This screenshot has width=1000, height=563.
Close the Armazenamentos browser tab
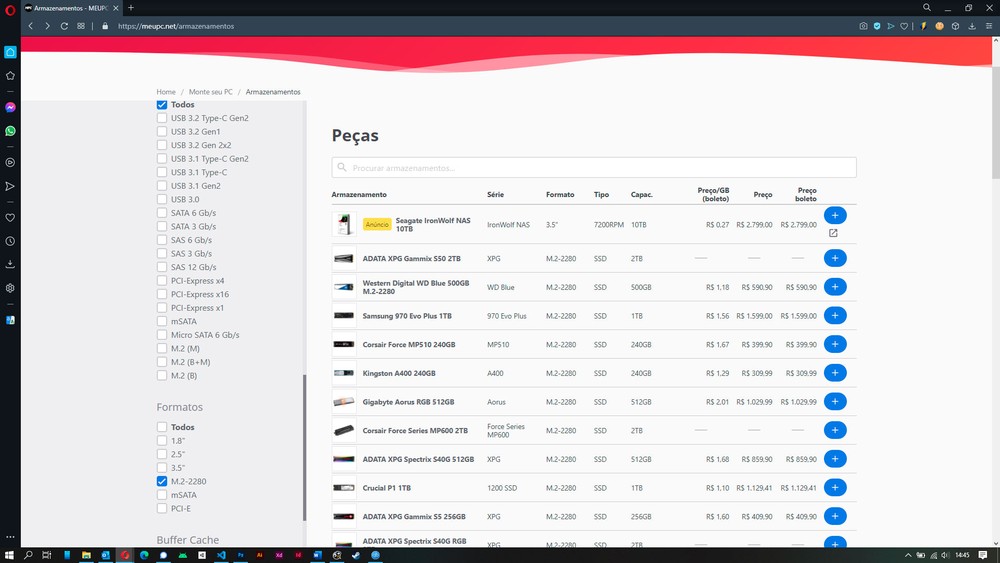tap(115, 8)
